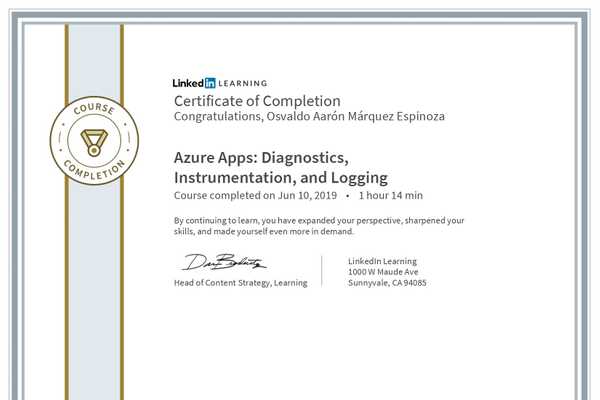Select 'Course completed on Jun 10, 2019'

click(x=255, y=196)
